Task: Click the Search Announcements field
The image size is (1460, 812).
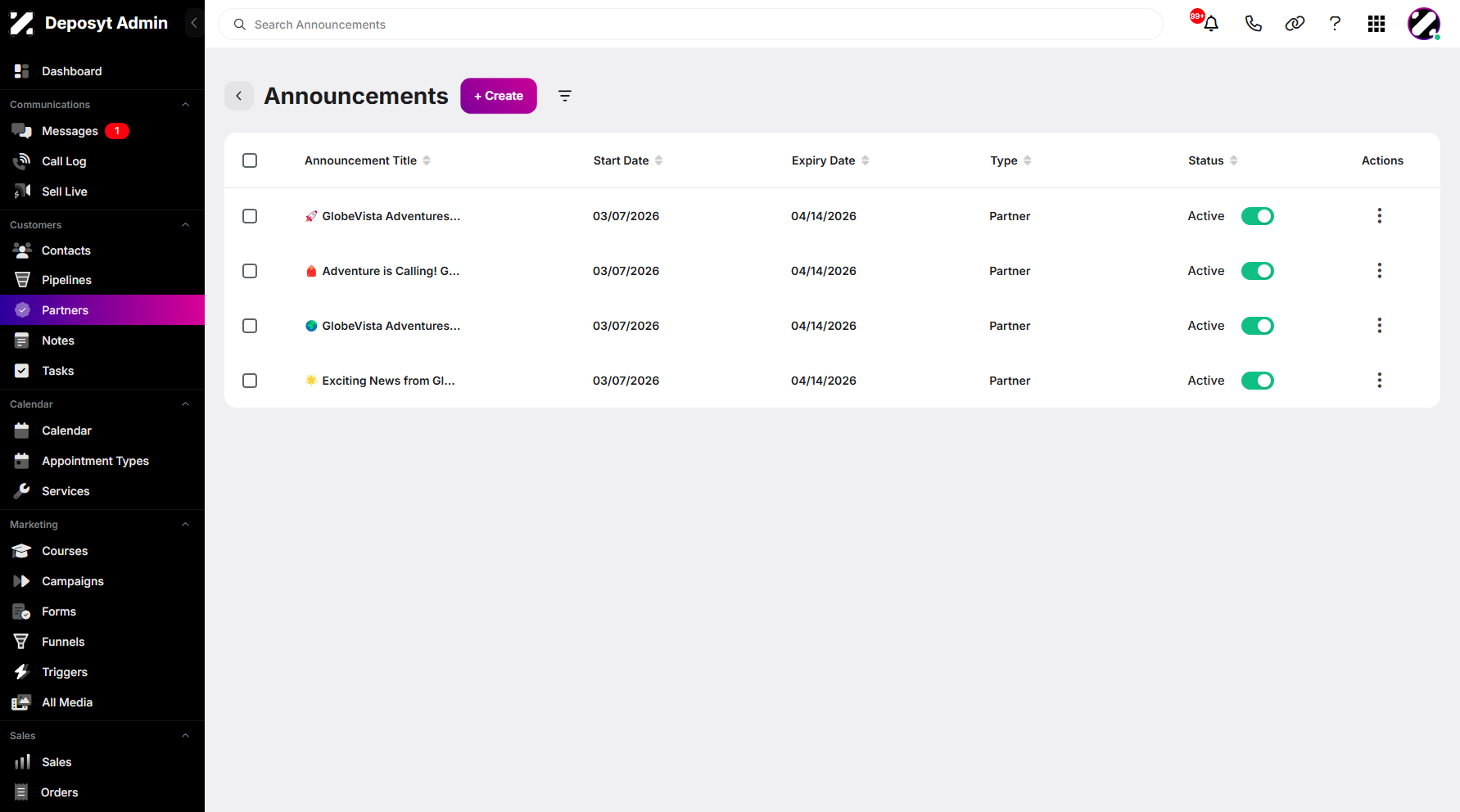Action: pos(690,25)
